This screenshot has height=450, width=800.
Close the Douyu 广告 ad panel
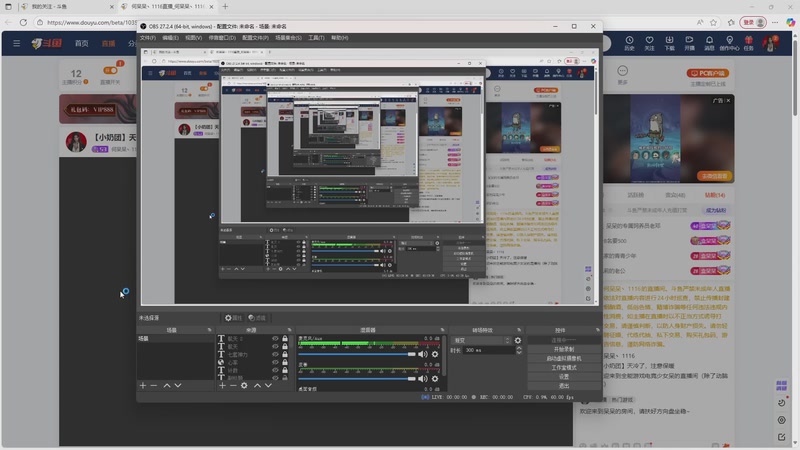pyautogui.click(x=728, y=101)
